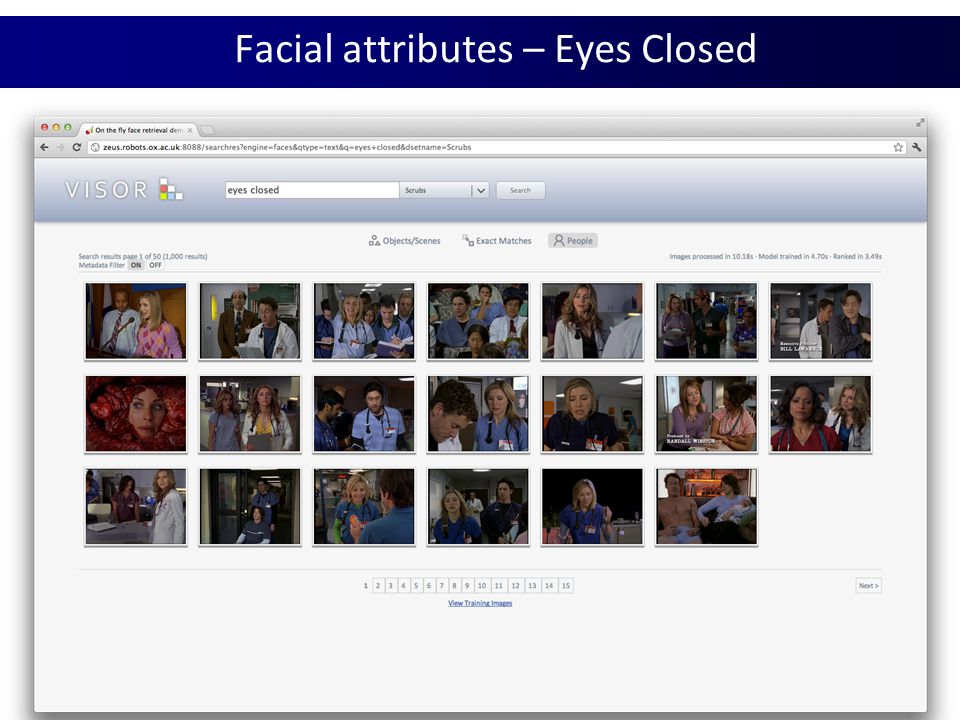The image size is (960, 720).
Task: Go to results page 8
Action: [454, 586]
